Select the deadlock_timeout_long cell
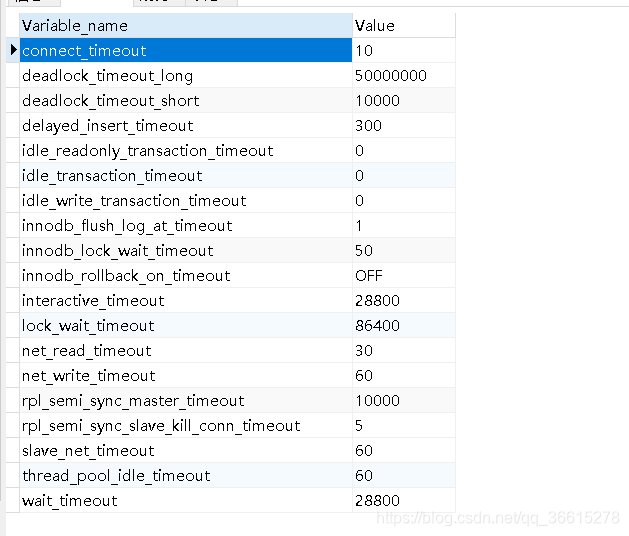629x536 pixels. pyautogui.click(x=186, y=75)
